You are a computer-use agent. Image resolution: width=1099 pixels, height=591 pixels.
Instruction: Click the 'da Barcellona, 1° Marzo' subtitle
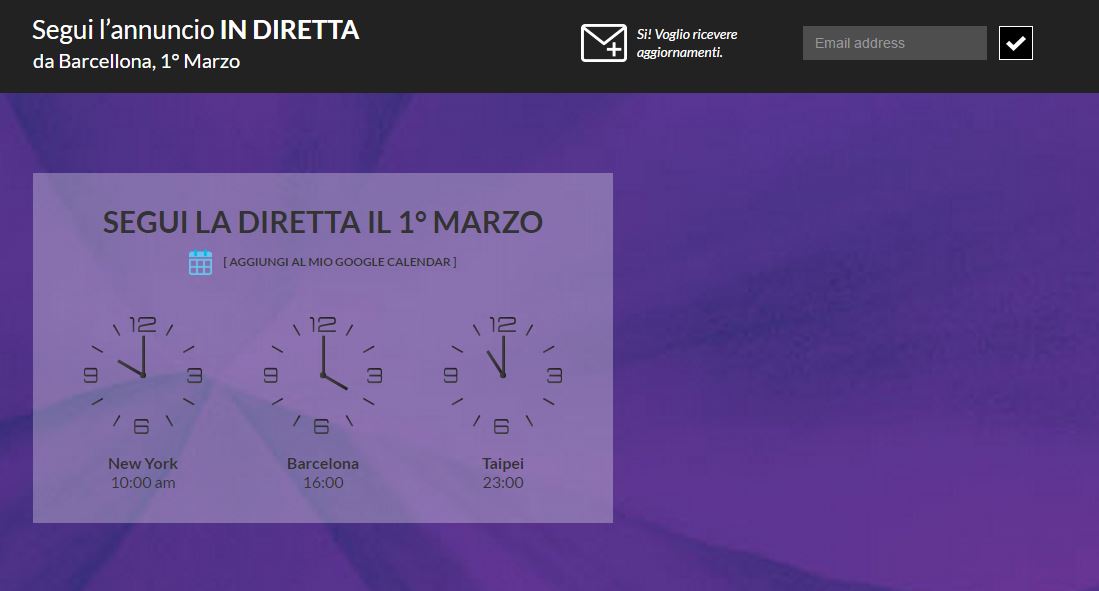click(136, 62)
